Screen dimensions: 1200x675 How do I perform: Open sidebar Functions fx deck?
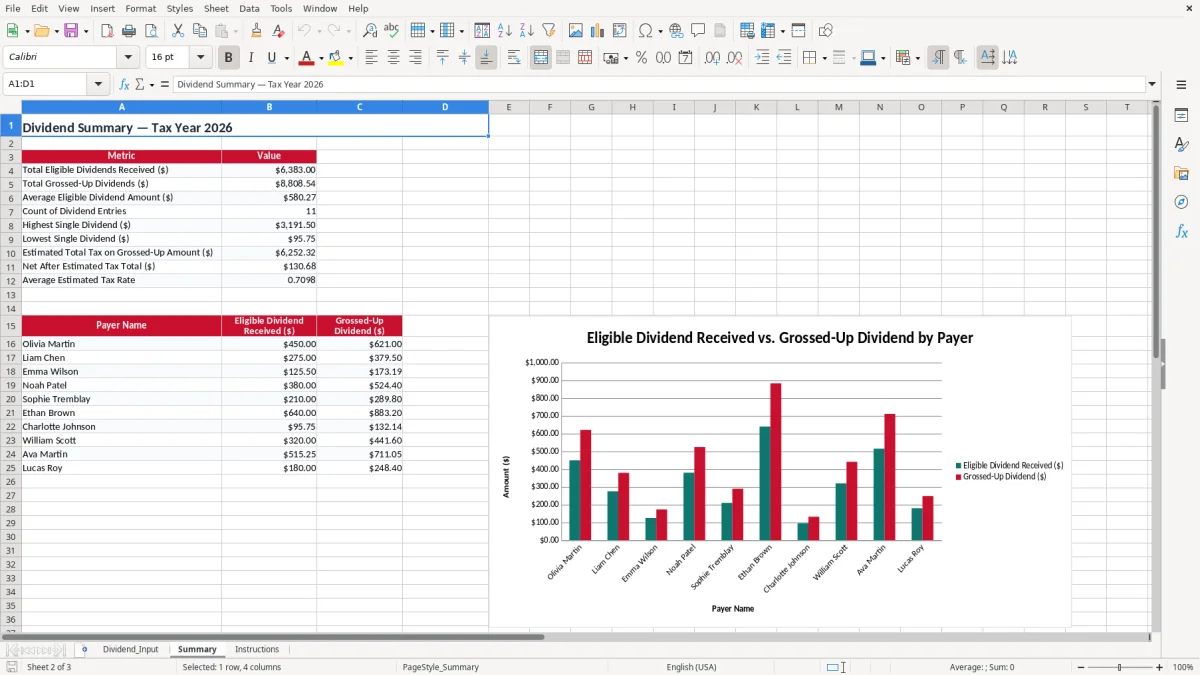[1181, 231]
